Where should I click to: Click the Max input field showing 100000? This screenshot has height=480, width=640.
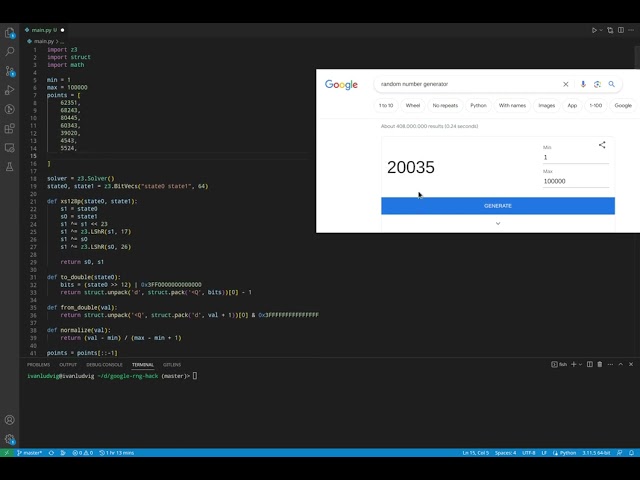(576, 181)
